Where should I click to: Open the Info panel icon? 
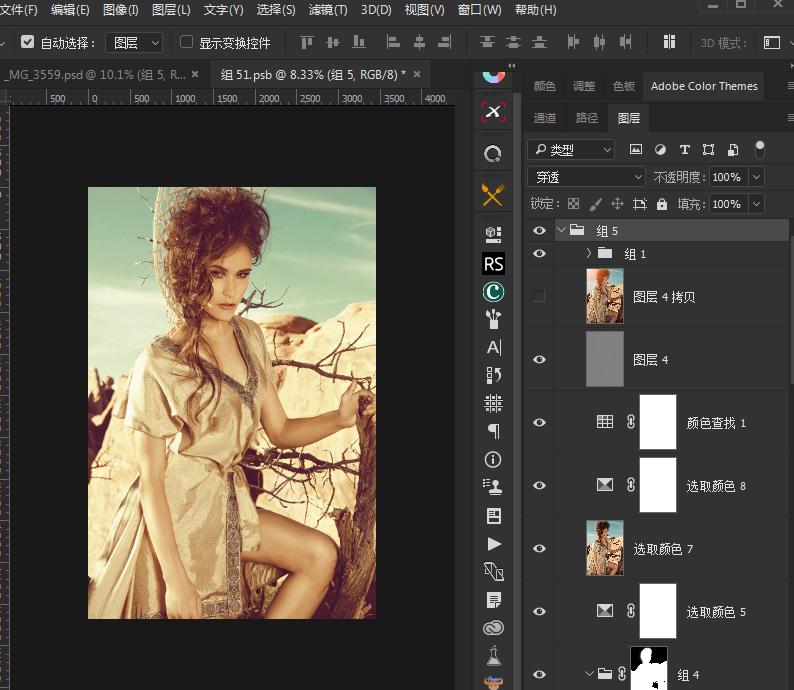coord(493,460)
